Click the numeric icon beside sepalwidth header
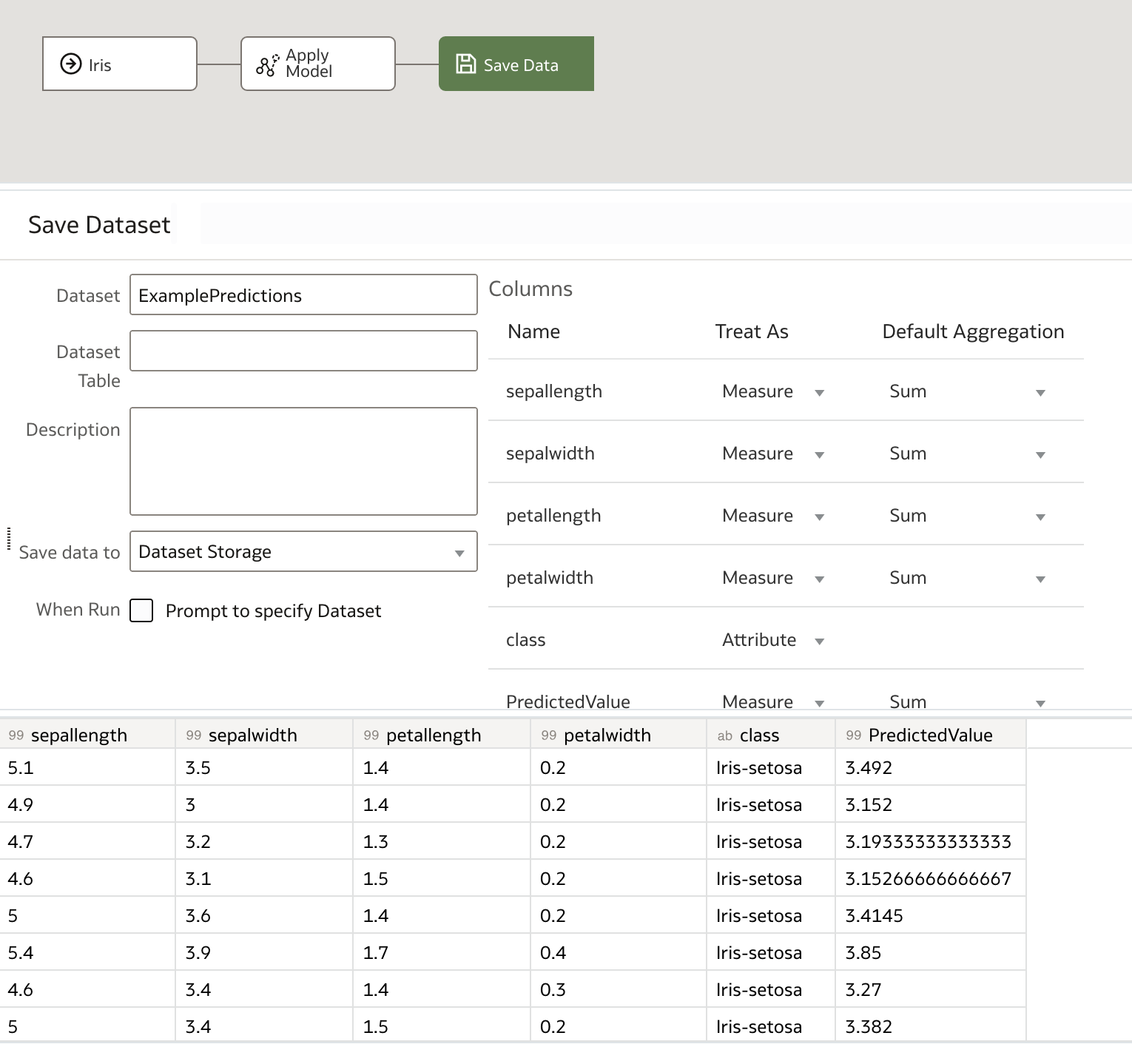This screenshot has width=1132, height=1064. 195,735
